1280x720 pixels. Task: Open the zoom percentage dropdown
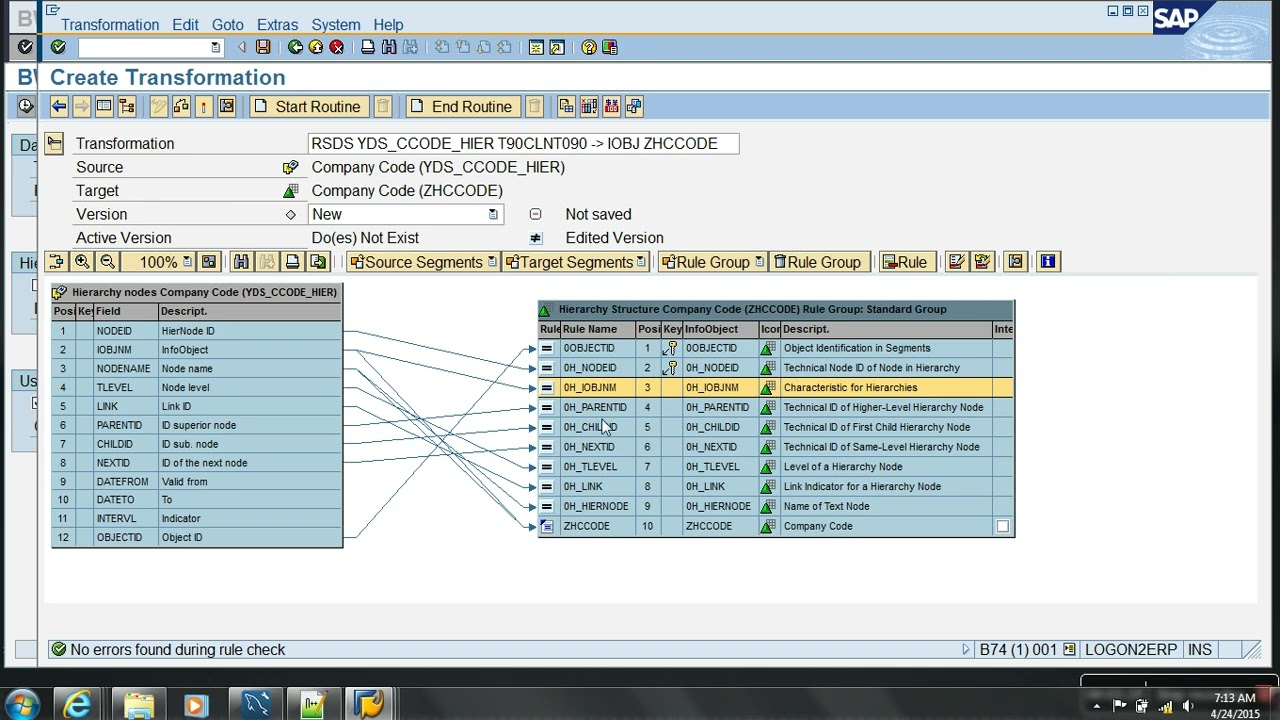pos(186,262)
